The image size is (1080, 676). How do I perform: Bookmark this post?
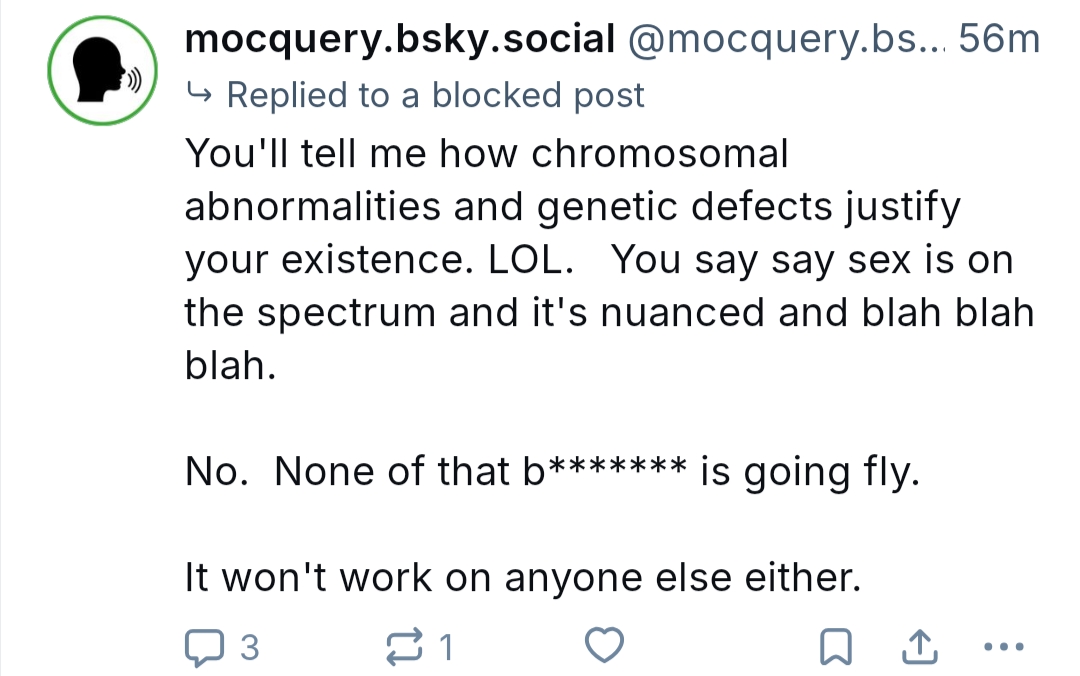point(833,649)
